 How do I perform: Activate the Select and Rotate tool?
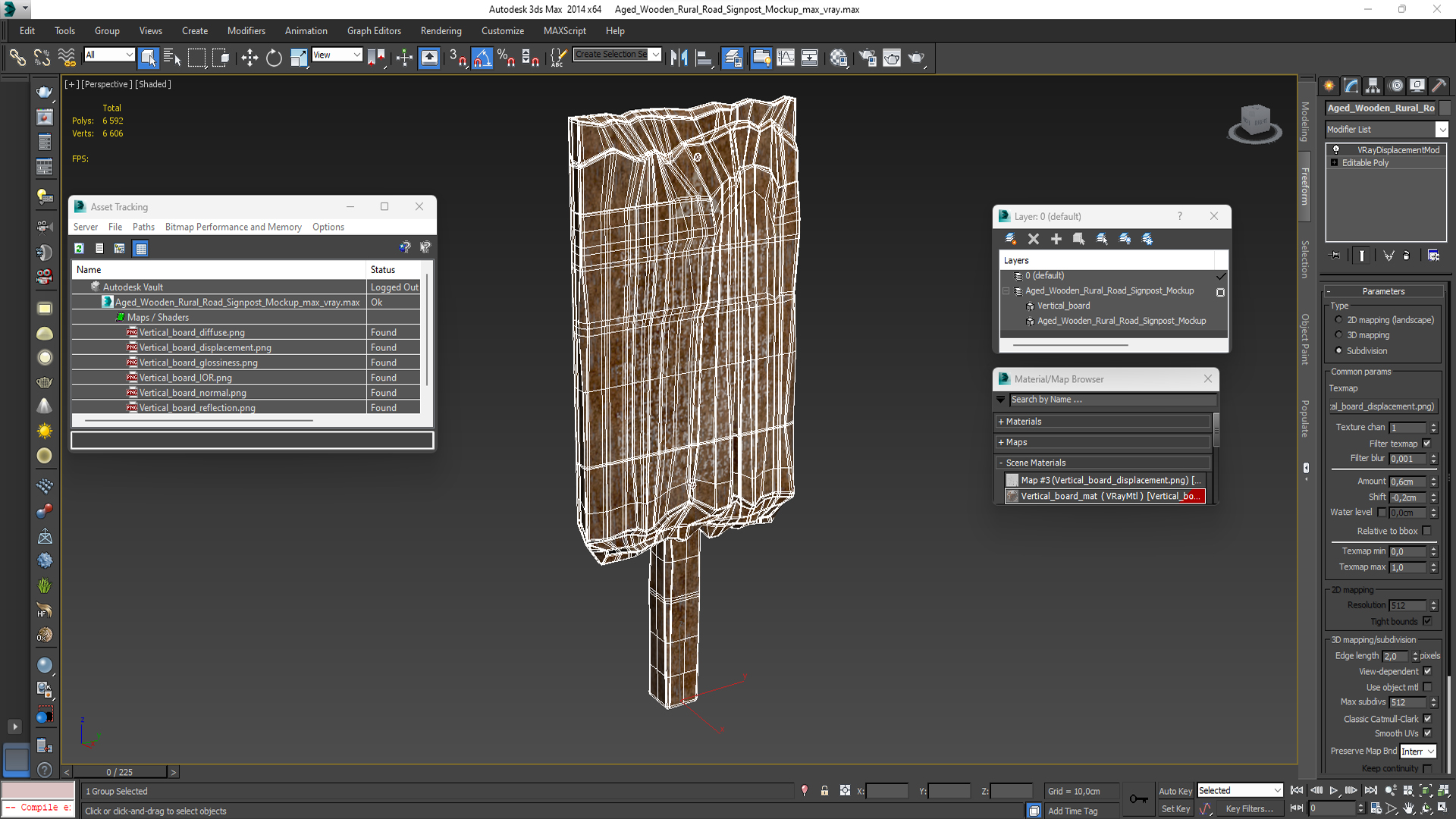pos(274,58)
